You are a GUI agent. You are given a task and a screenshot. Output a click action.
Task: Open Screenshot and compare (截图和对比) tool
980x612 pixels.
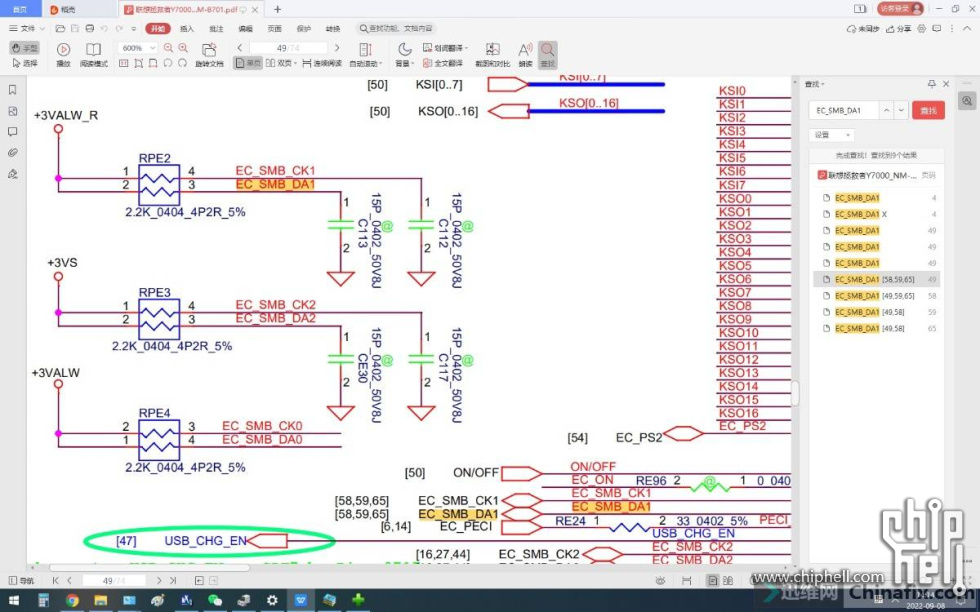point(492,54)
